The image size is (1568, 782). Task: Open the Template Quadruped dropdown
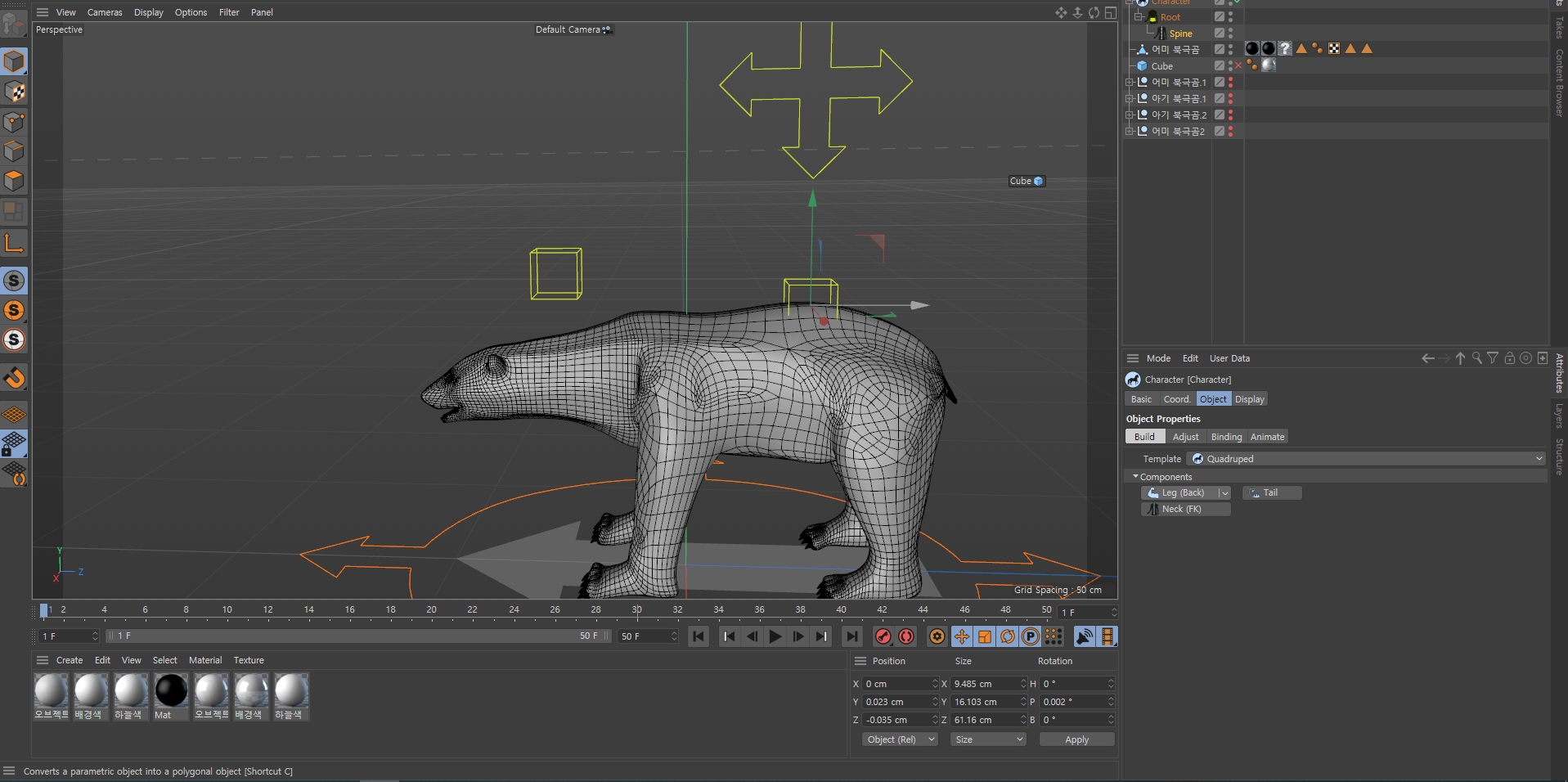pos(1367,459)
